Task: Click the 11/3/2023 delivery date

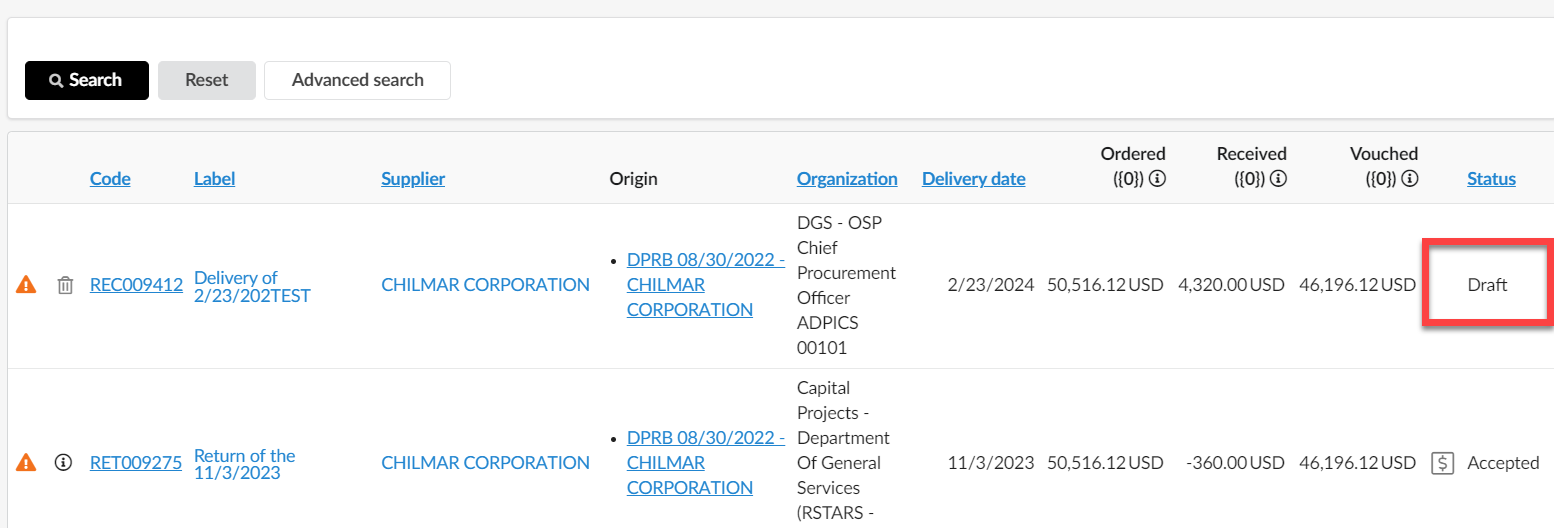Action: 991,463
